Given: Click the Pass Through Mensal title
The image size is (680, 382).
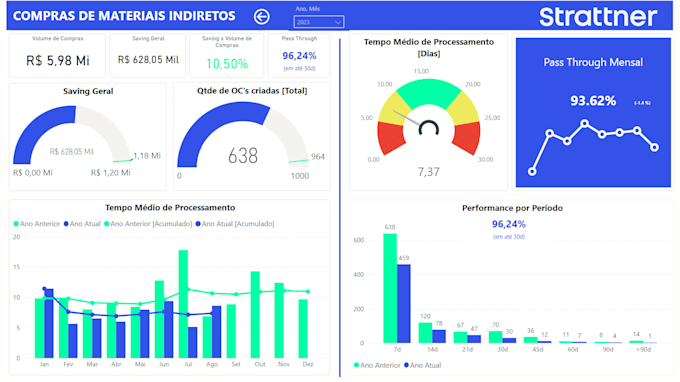Looking at the screenshot, I should tap(593, 62).
